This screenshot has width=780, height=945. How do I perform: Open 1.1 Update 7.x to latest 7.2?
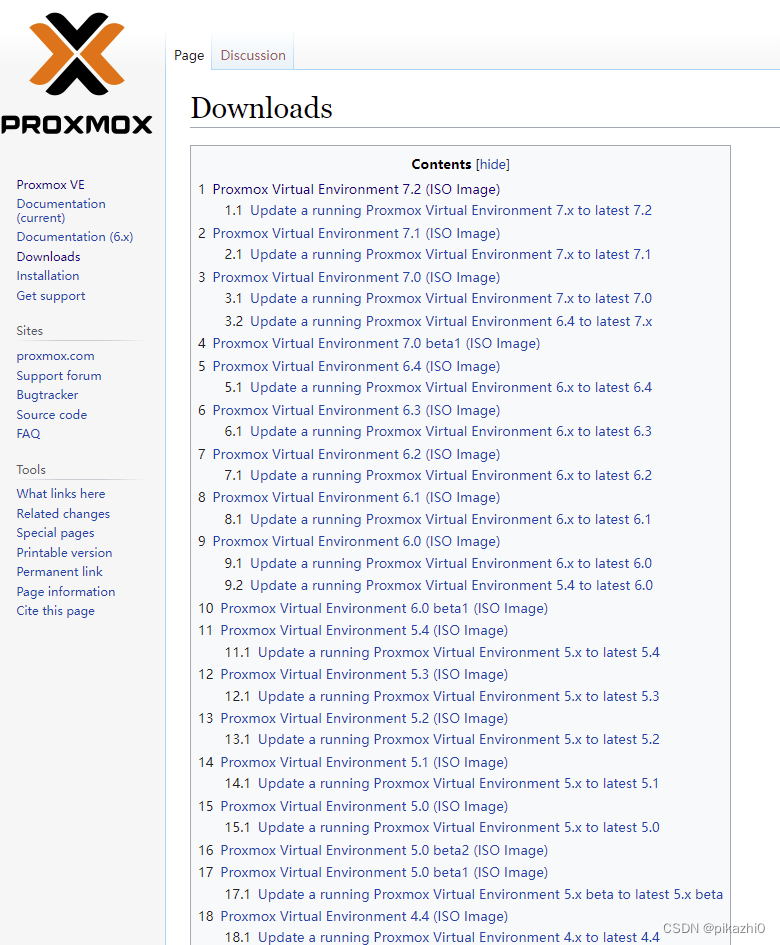[451, 211]
